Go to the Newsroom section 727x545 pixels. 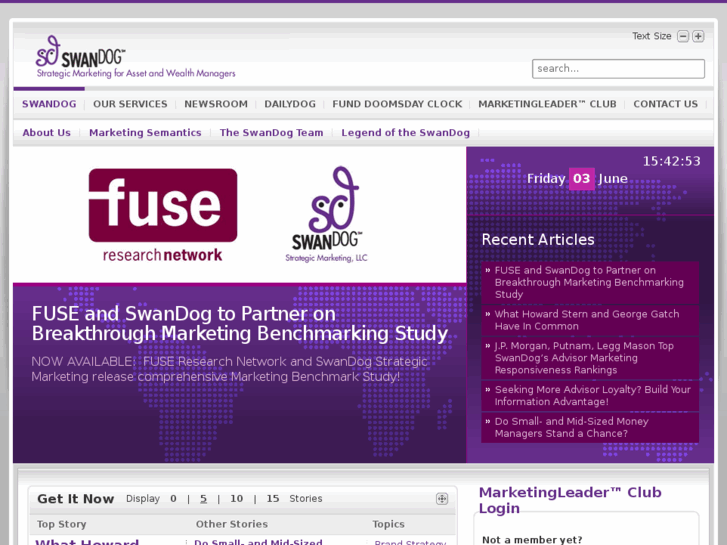click(216, 104)
